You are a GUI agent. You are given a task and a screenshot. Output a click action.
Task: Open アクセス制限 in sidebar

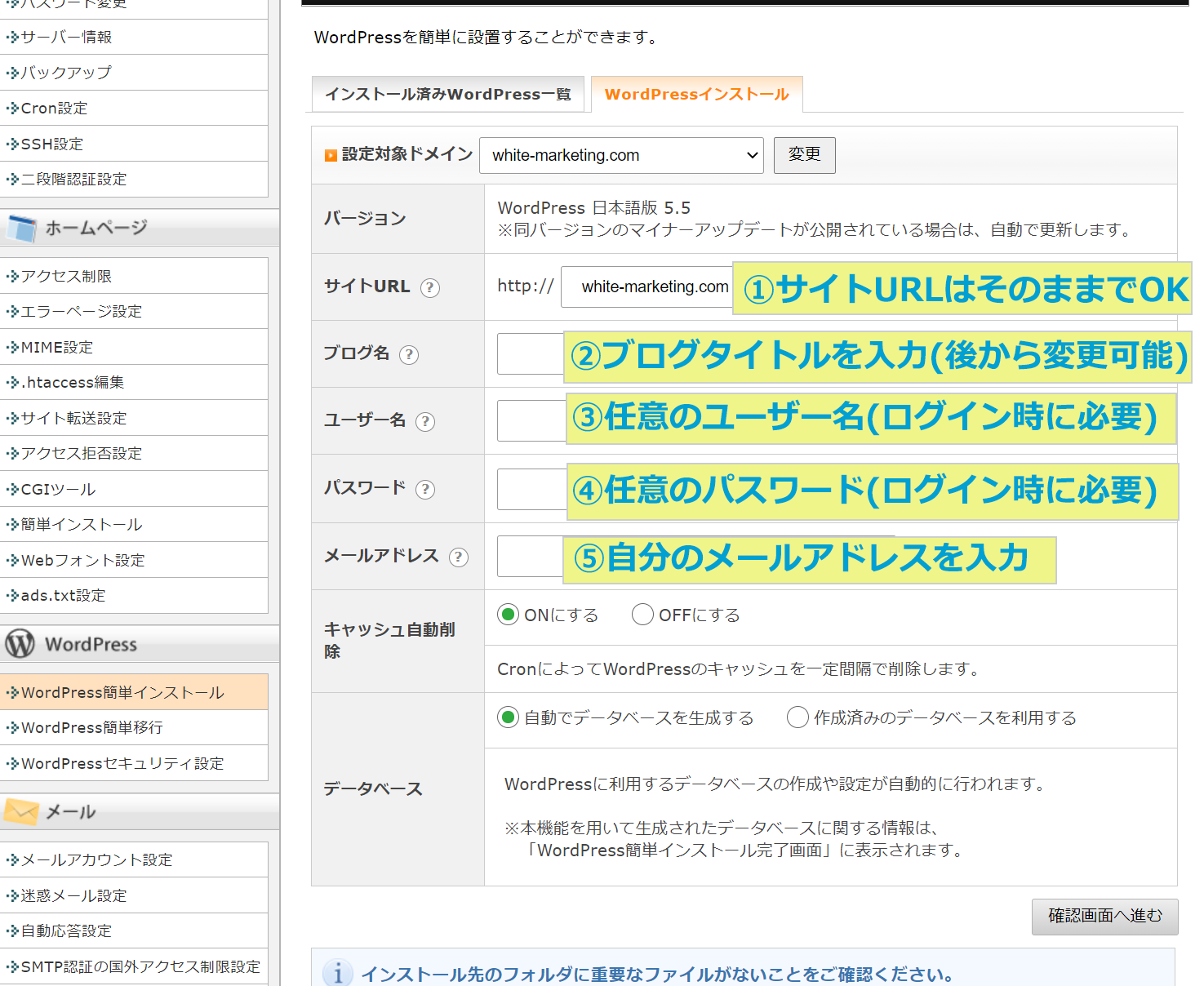click(134, 276)
